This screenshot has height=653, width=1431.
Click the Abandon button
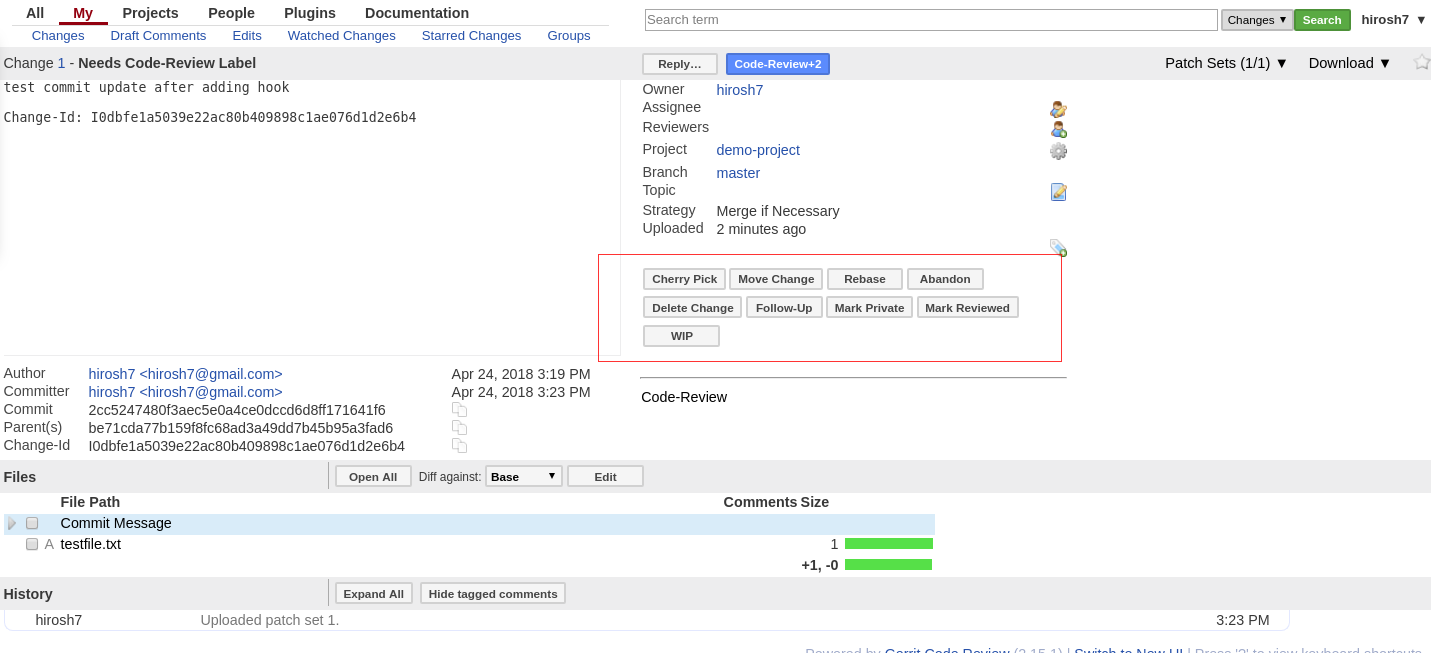[945, 279]
